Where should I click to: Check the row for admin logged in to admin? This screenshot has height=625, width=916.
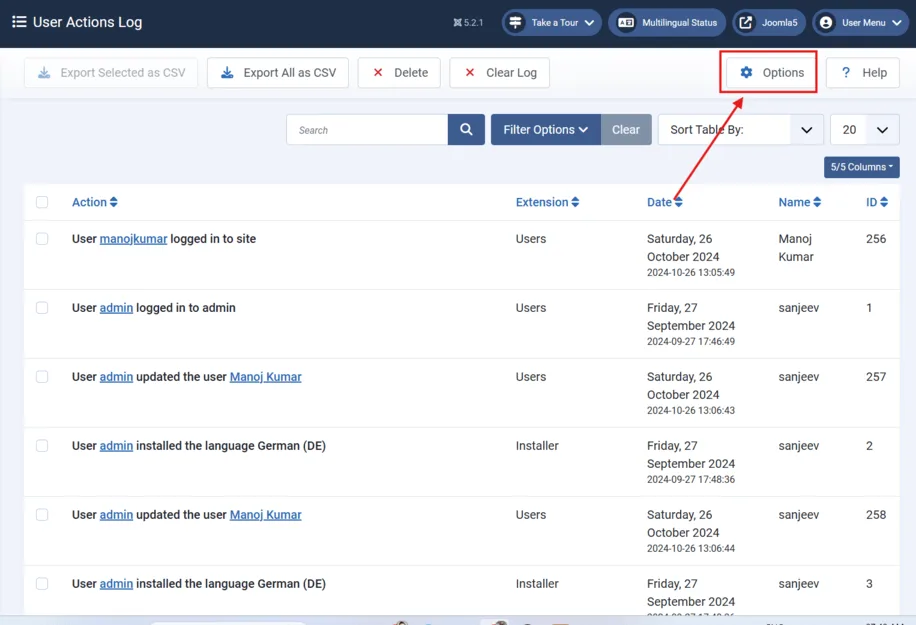(x=42, y=308)
